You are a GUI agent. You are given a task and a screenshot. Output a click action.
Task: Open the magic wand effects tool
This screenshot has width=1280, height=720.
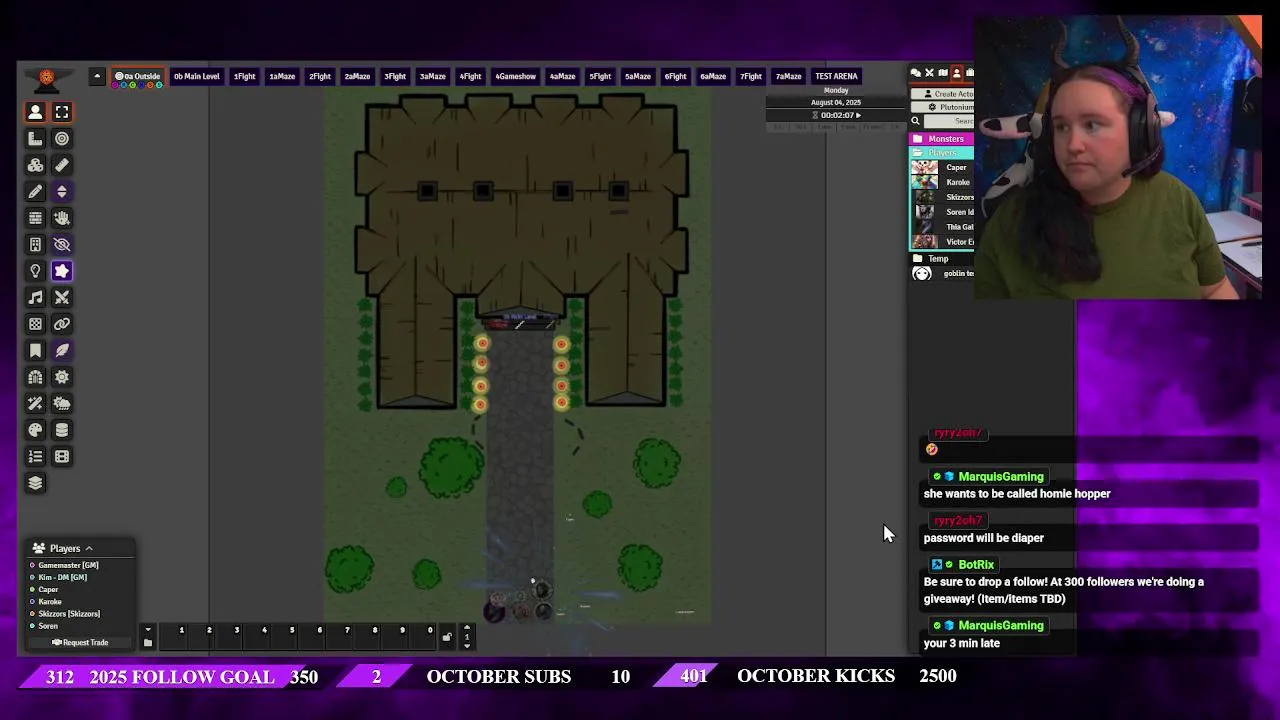35,404
